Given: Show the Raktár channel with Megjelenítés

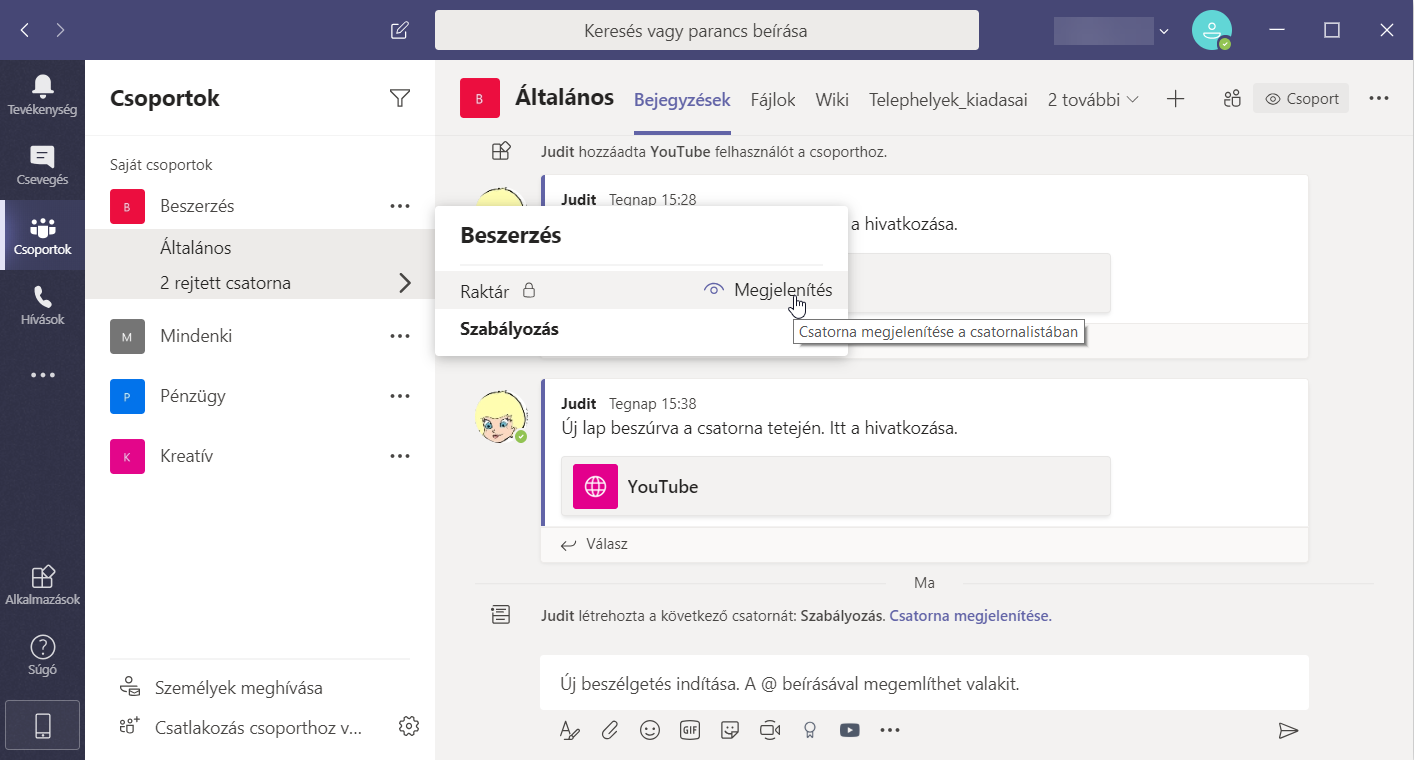Looking at the screenshot, I should [x=768, y=290].
